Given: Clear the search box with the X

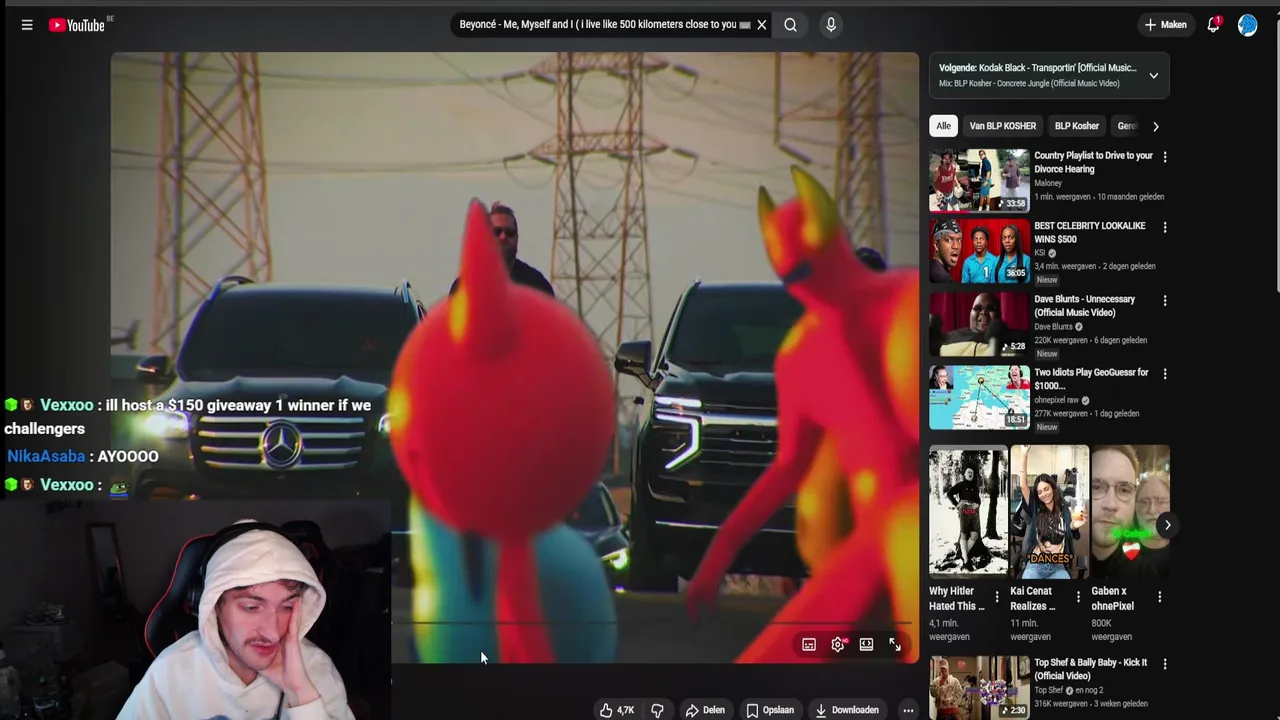Looking at the screenshot, I should (x=761, y=25).
